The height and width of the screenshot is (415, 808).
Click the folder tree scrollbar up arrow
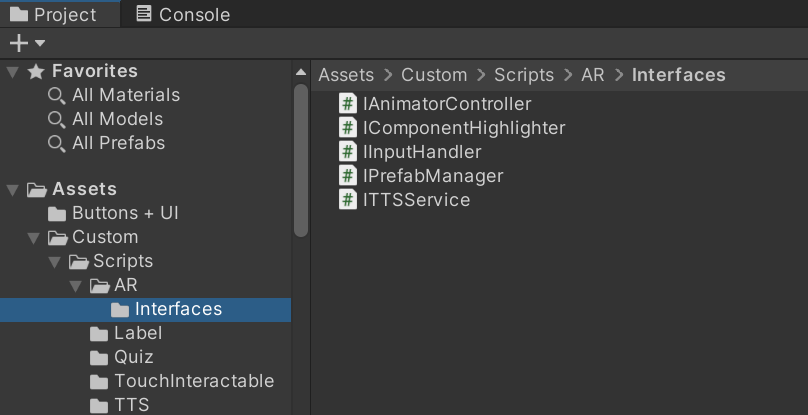pos(301,73)
